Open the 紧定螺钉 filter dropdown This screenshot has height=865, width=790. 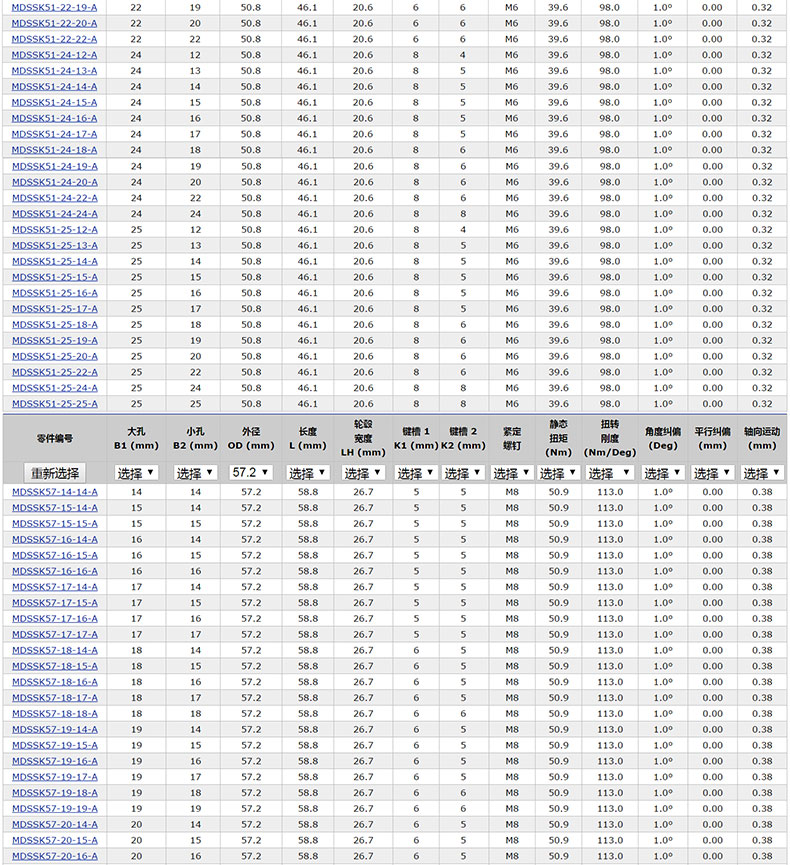point(511,473)
